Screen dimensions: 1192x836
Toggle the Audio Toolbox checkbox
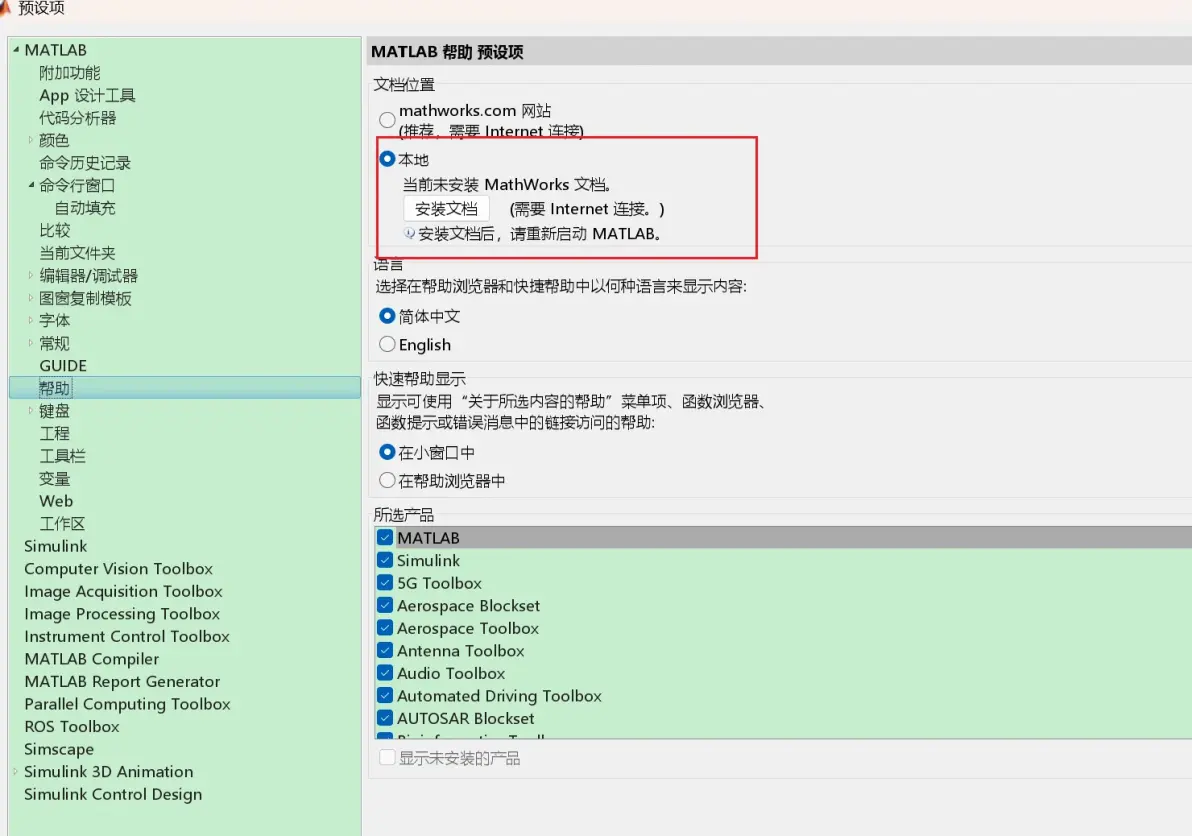click(385, 673)
